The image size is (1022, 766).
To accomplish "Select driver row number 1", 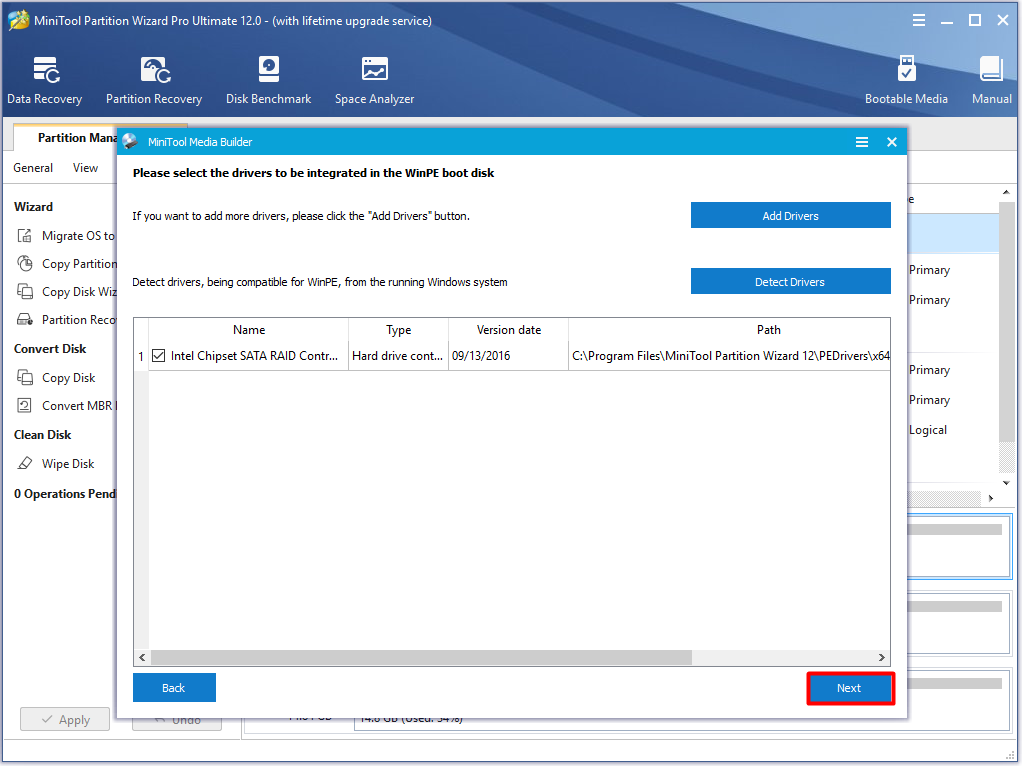I will [141, 357].
